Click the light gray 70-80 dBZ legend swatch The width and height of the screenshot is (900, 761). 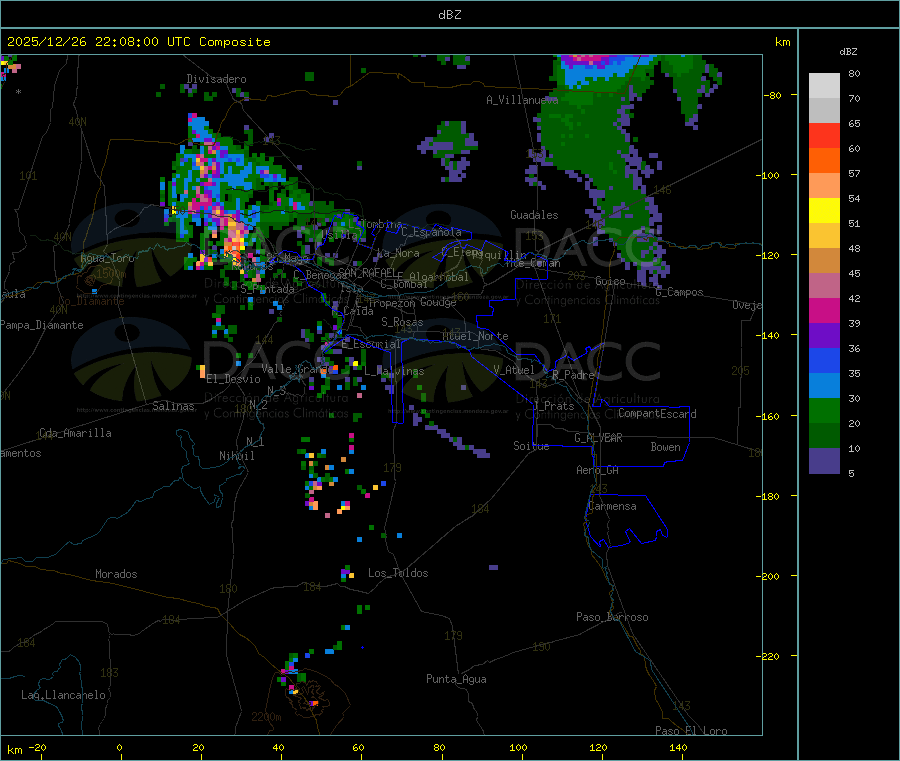824,86
